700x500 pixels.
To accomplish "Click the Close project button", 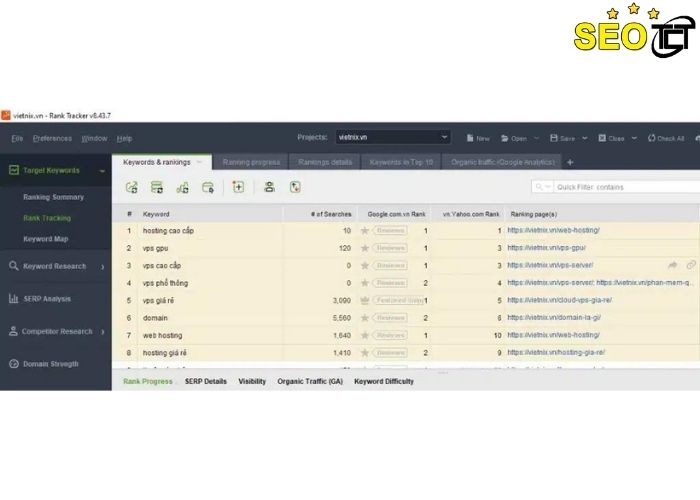I will pos(611,138).
